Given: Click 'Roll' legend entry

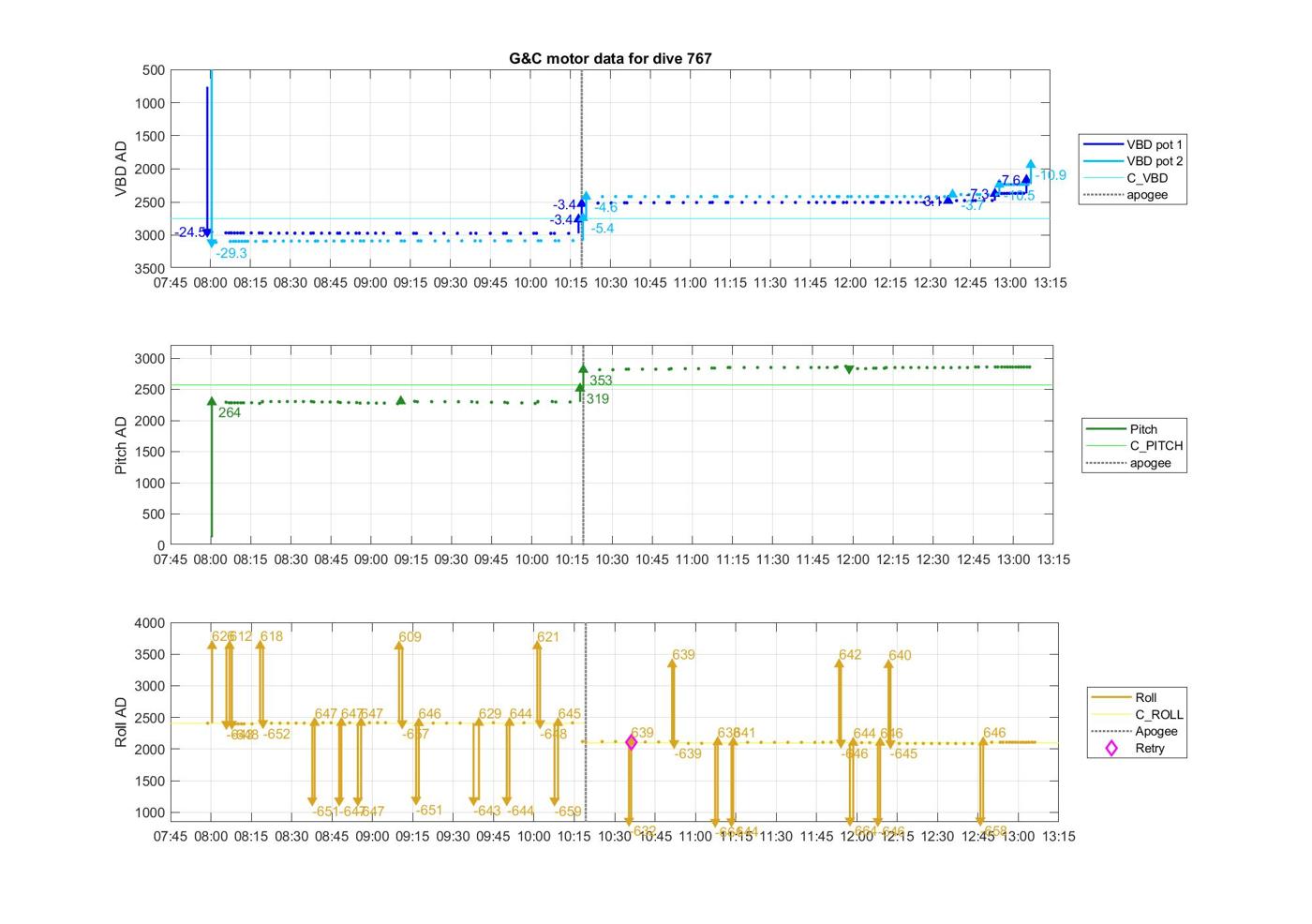Looking at the screenshot, I should tap(1125, 697).
